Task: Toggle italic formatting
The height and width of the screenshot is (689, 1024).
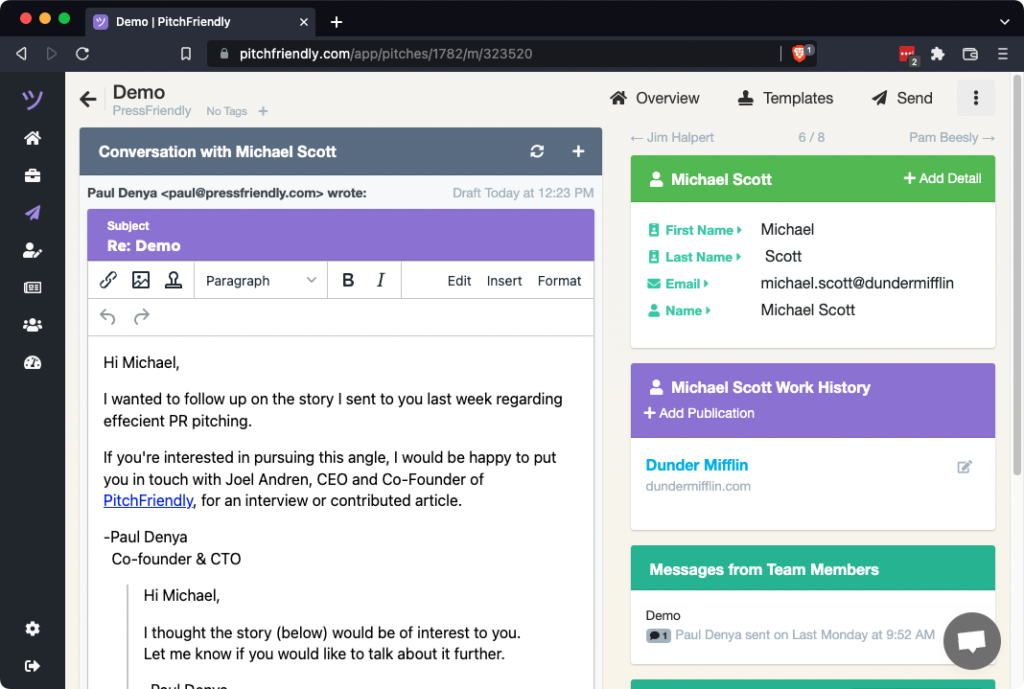Action: pos(380,281)
